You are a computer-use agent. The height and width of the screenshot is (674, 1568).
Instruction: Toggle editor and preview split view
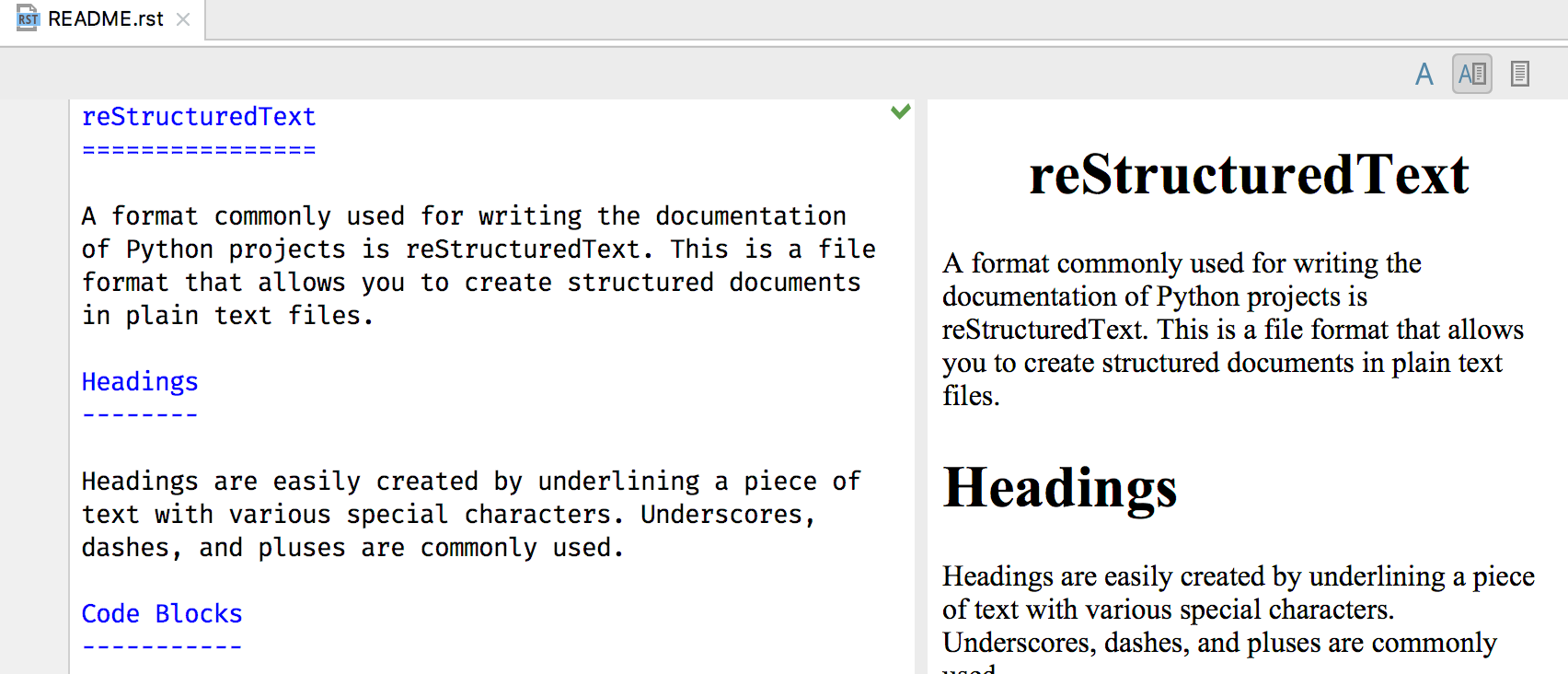1471,74
